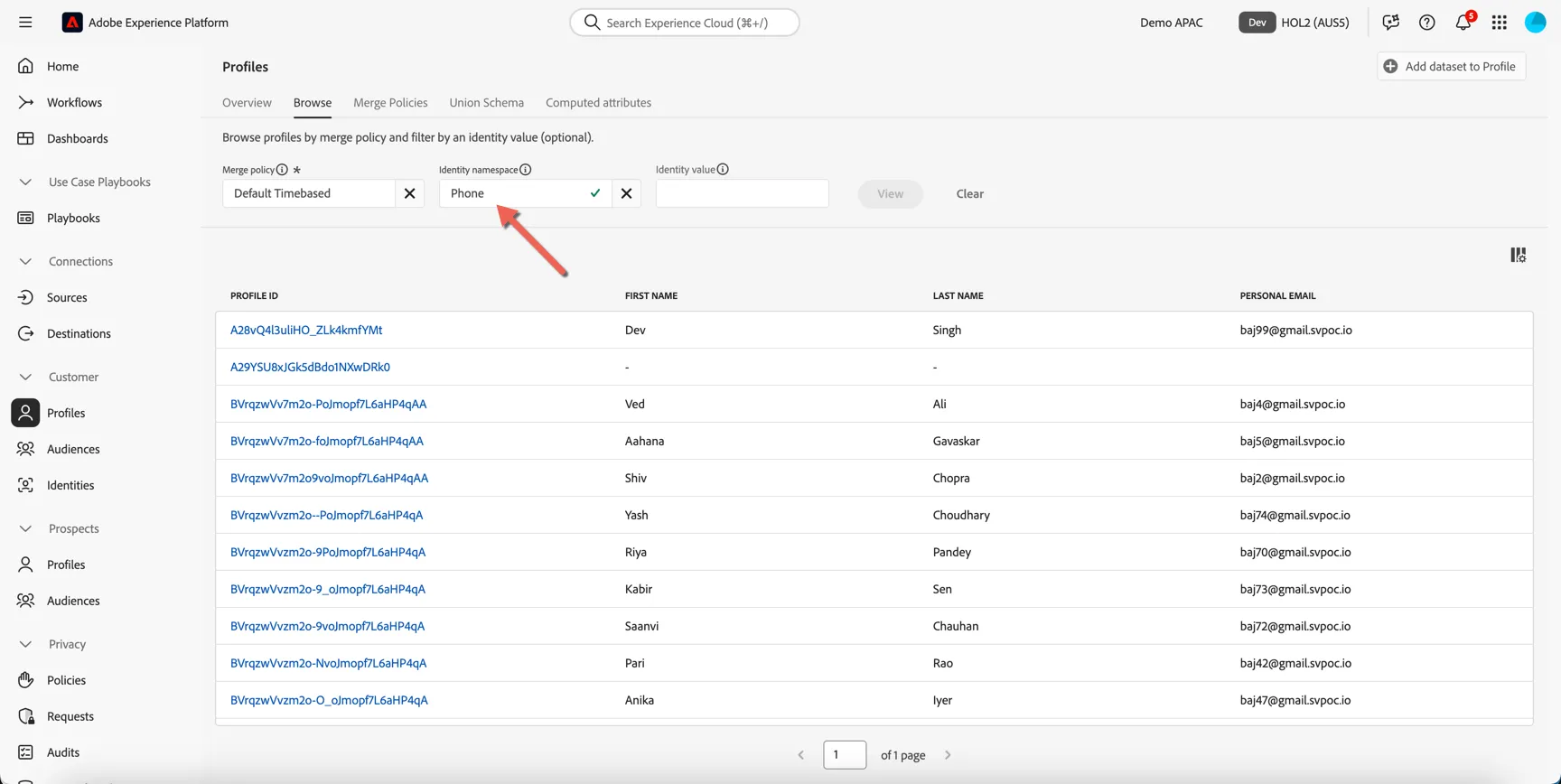This screenshot has height=784, width=1561.
Task: Clear the Phone identity namespace
Action: pyautogui.click(x=626, y=193)
